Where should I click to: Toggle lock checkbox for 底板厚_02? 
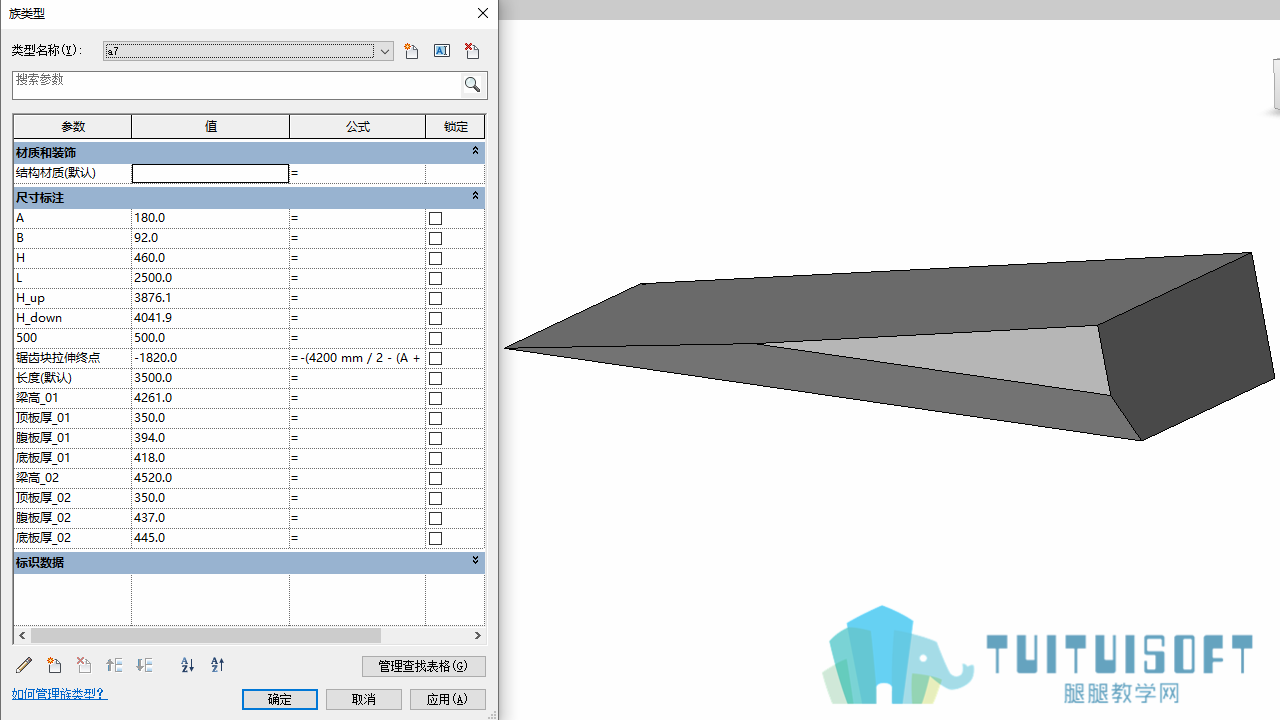435,538
